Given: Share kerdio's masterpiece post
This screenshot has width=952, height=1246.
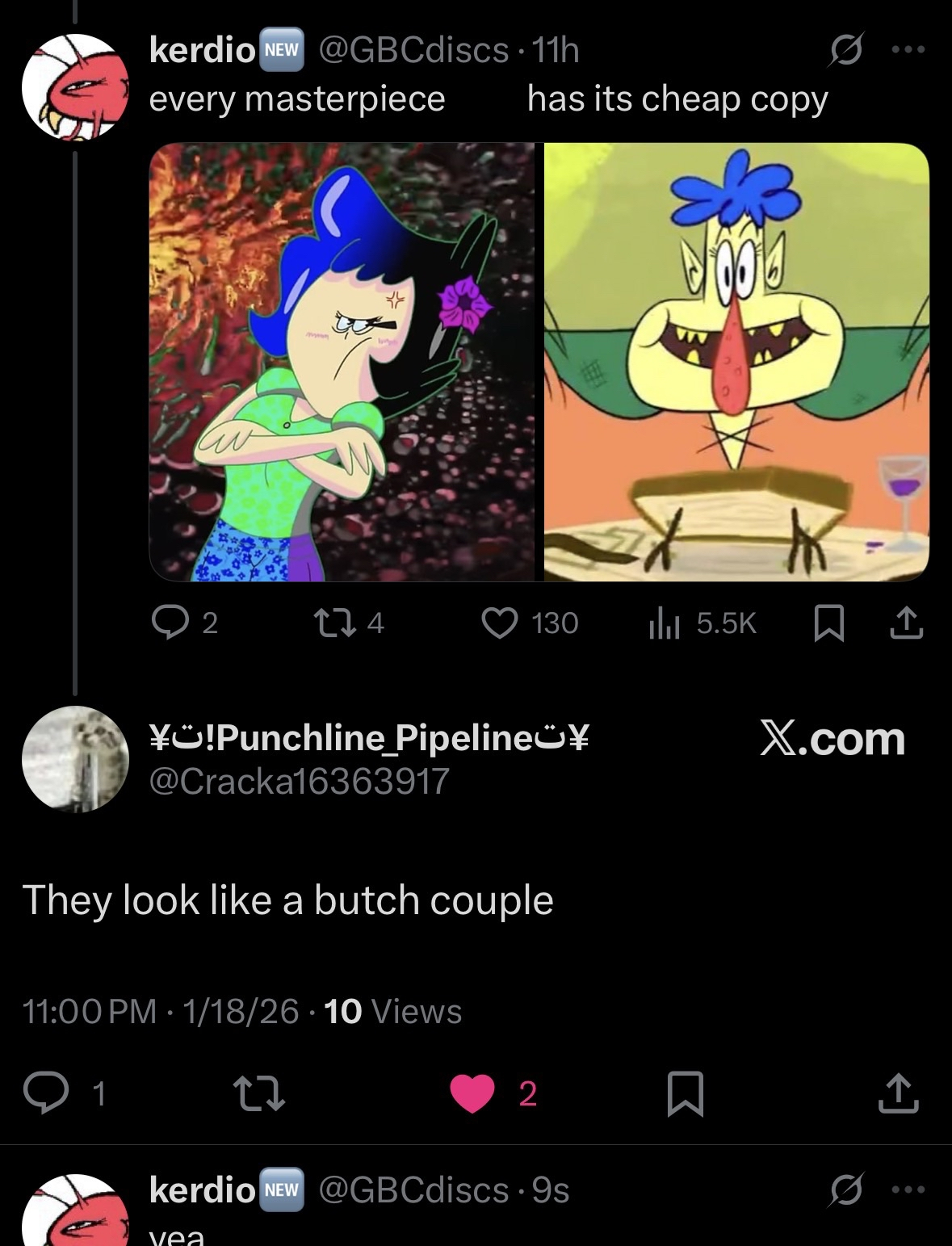Looking at the screenshot, I should pos(907,623).
